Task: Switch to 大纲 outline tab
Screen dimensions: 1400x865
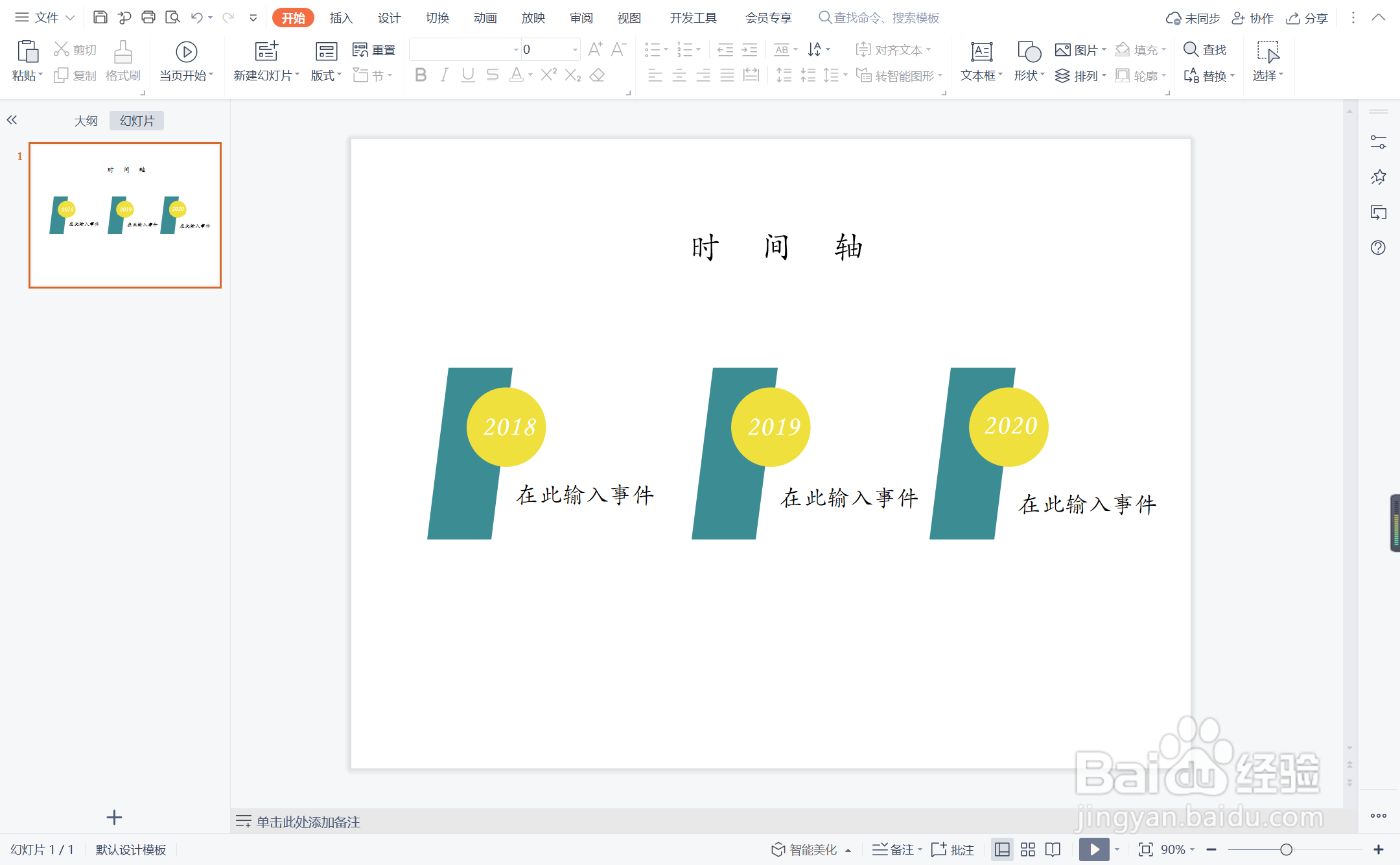Action: click(86, 121)
